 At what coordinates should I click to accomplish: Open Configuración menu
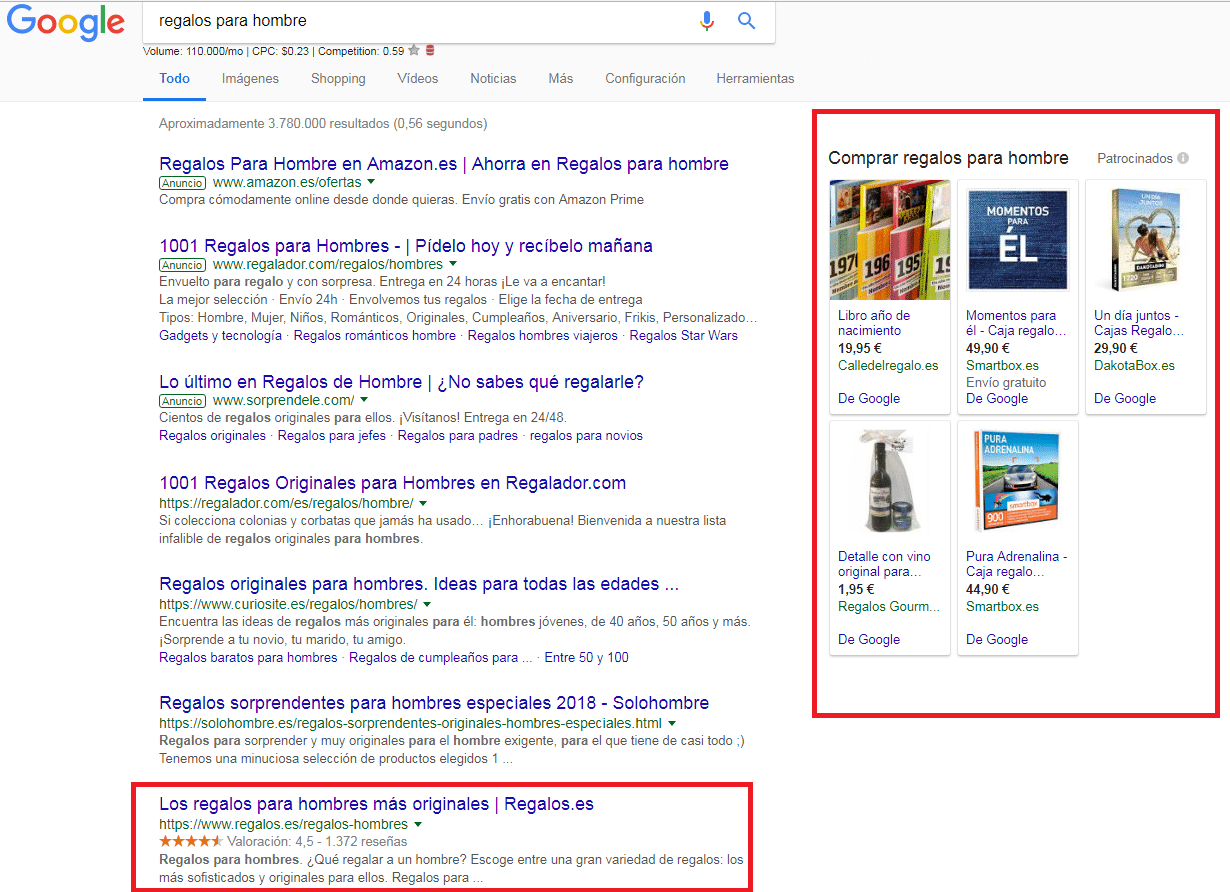click(645, 79)
